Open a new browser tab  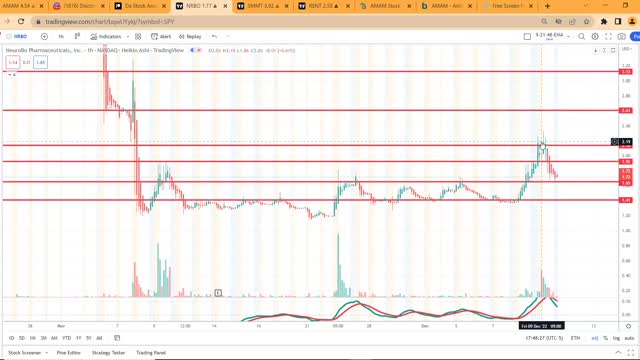click(x=547, y=6)
